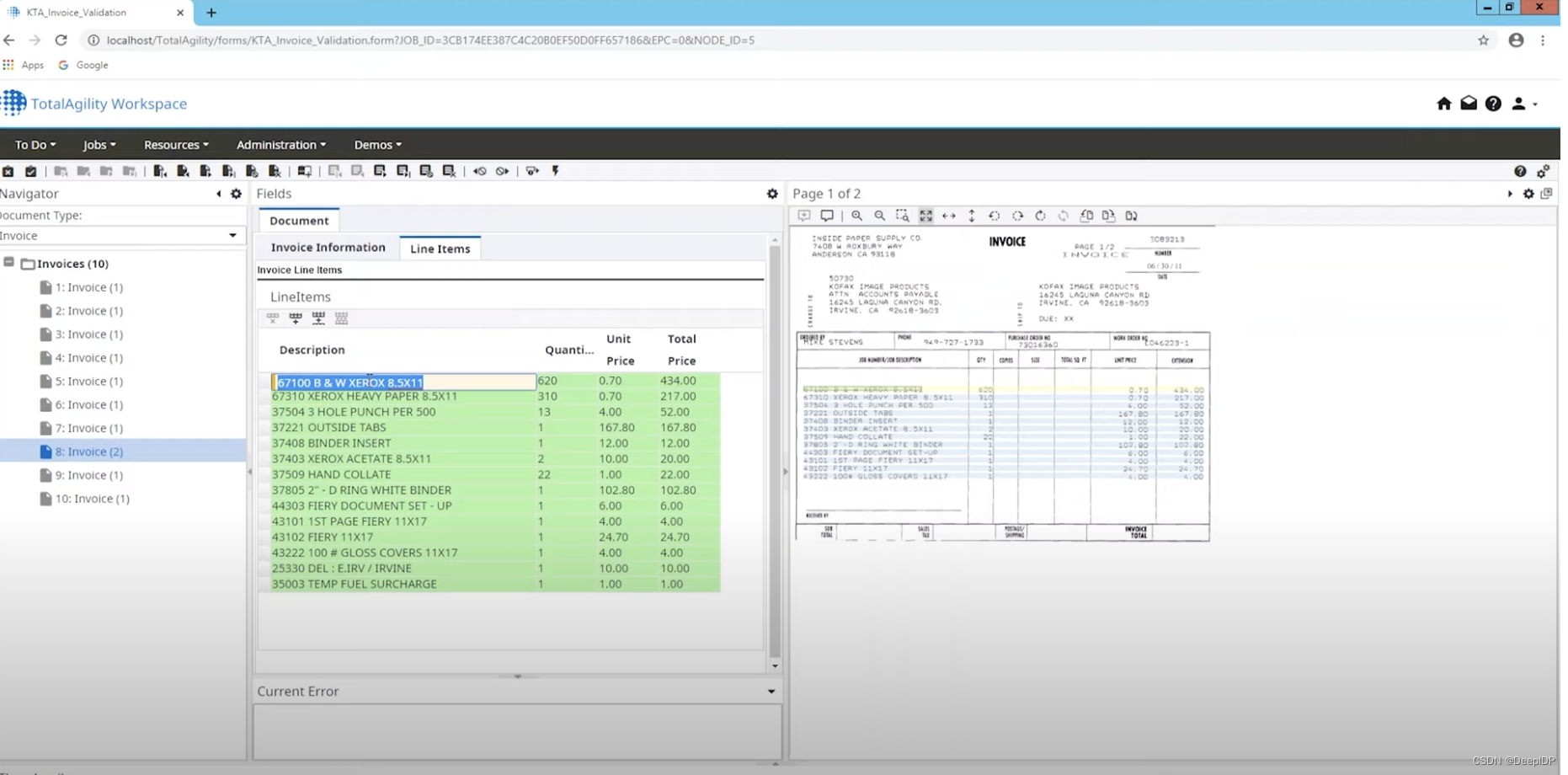Click the zoom in magnifier in image viewer
The image size is (1568, 775).
[x=856, y=216]
